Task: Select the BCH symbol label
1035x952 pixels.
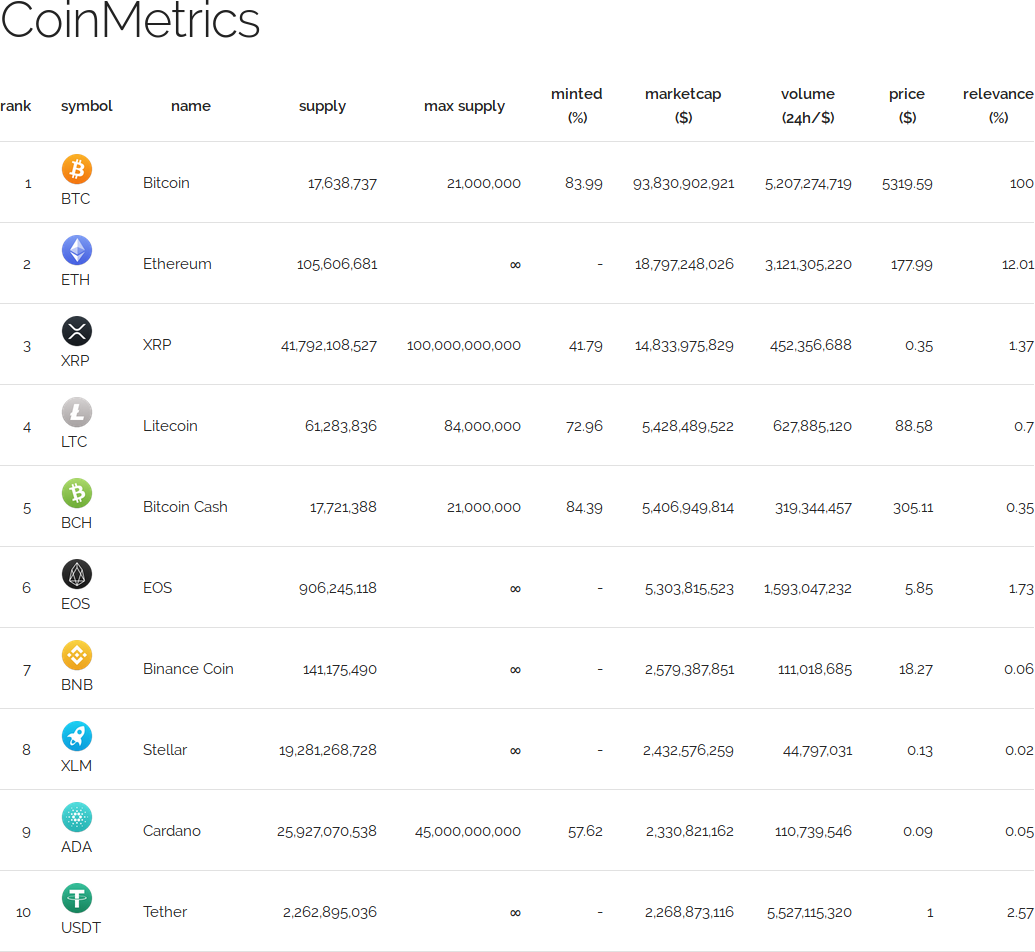Action: click(x=77, y=523)
